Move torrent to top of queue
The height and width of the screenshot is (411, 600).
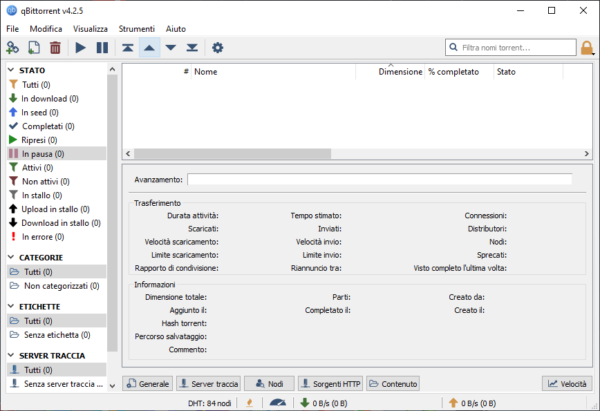[x=128, y=48]
